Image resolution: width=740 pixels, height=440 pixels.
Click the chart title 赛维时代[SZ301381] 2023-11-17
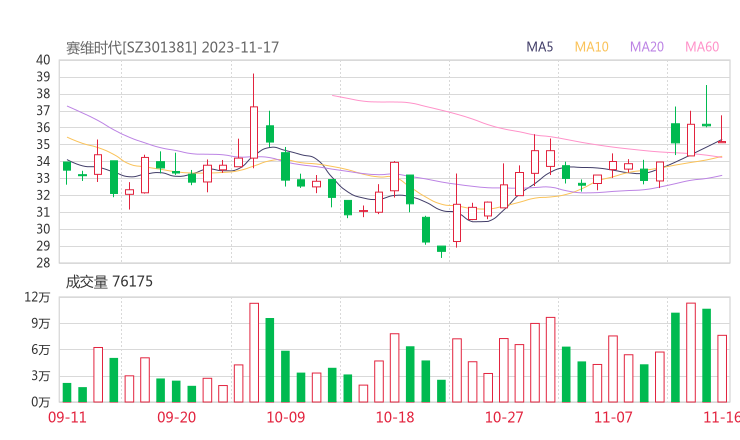[x=172, y=48]
